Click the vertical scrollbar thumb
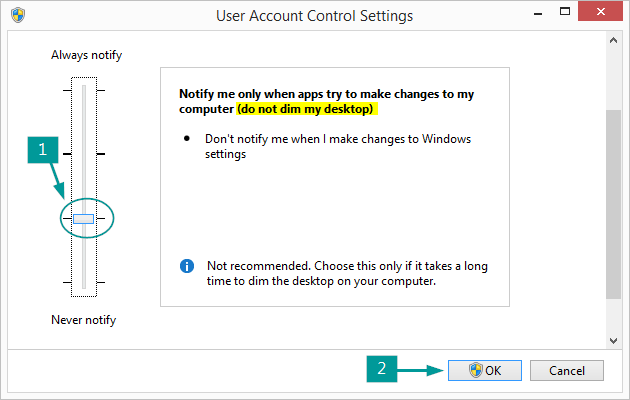The width and height of the screenshot is (630, 400). (613, 204)
